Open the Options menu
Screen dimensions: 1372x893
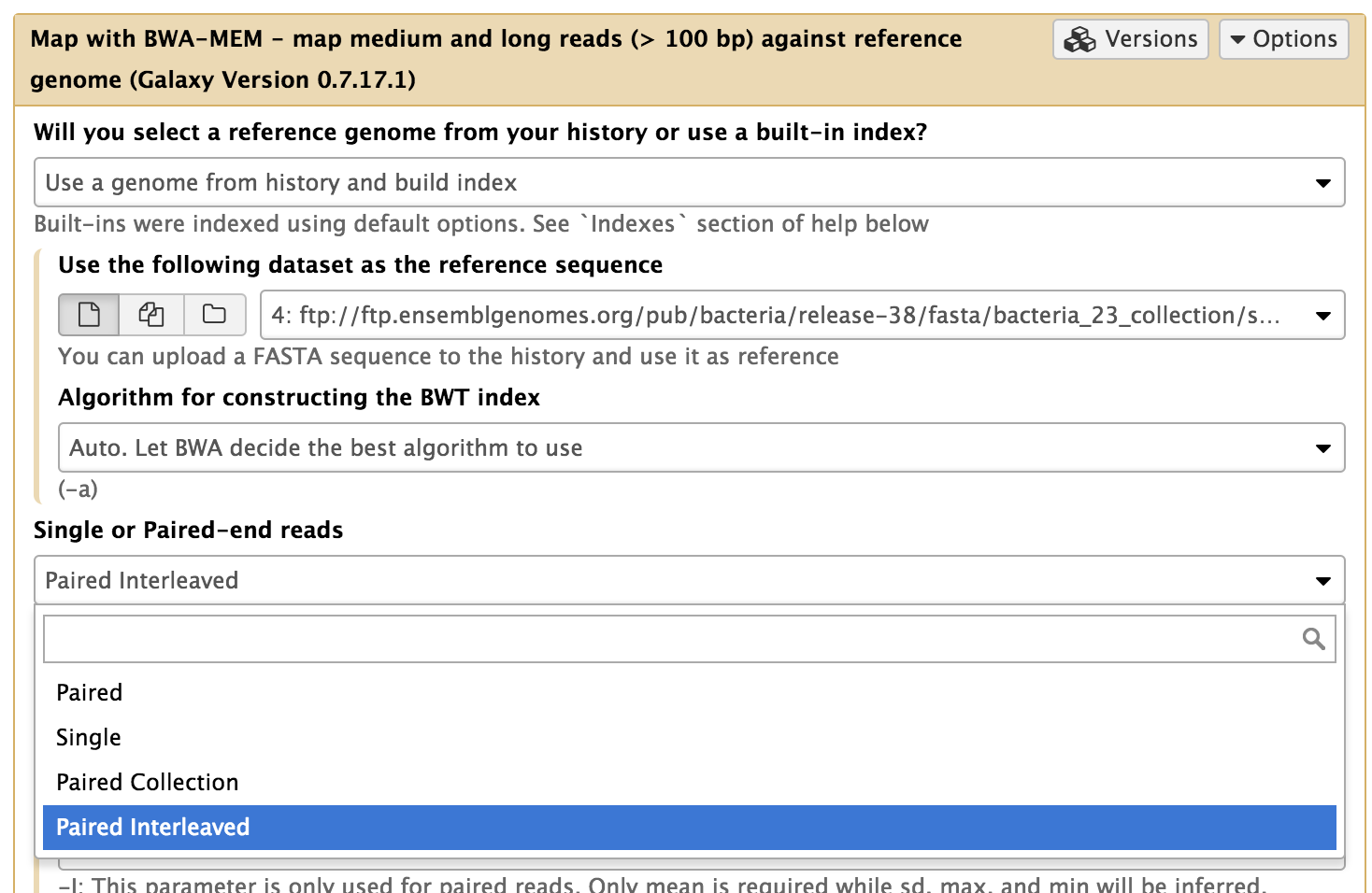[1284, 39]
